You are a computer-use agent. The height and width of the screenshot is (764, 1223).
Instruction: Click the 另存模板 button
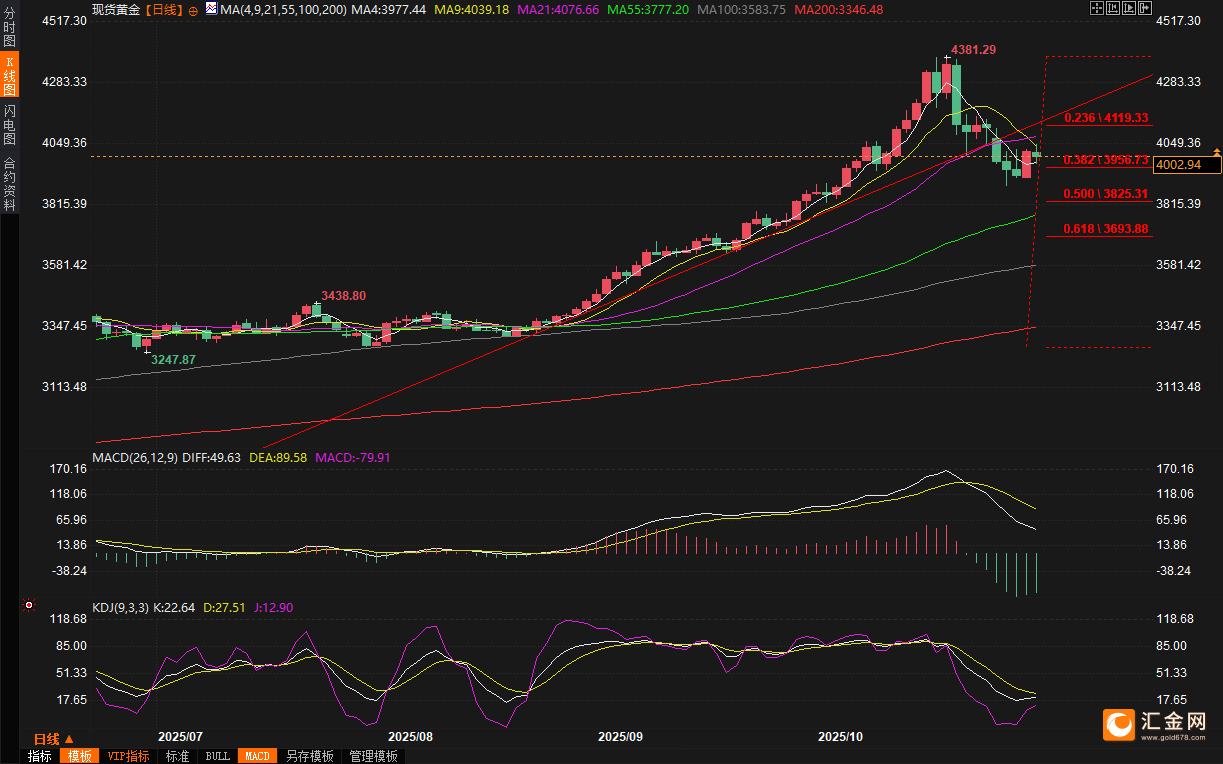309,756
